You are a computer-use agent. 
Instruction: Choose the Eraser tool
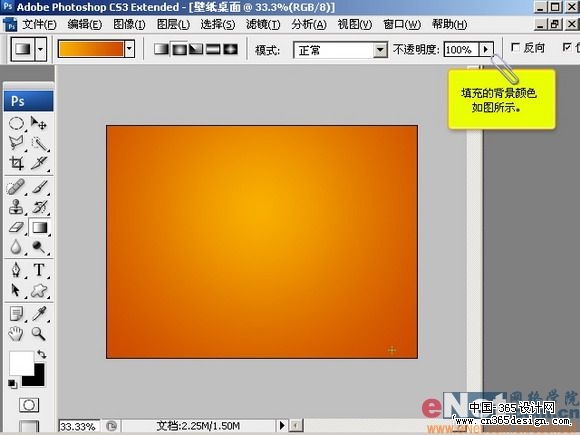coord(16,227)
